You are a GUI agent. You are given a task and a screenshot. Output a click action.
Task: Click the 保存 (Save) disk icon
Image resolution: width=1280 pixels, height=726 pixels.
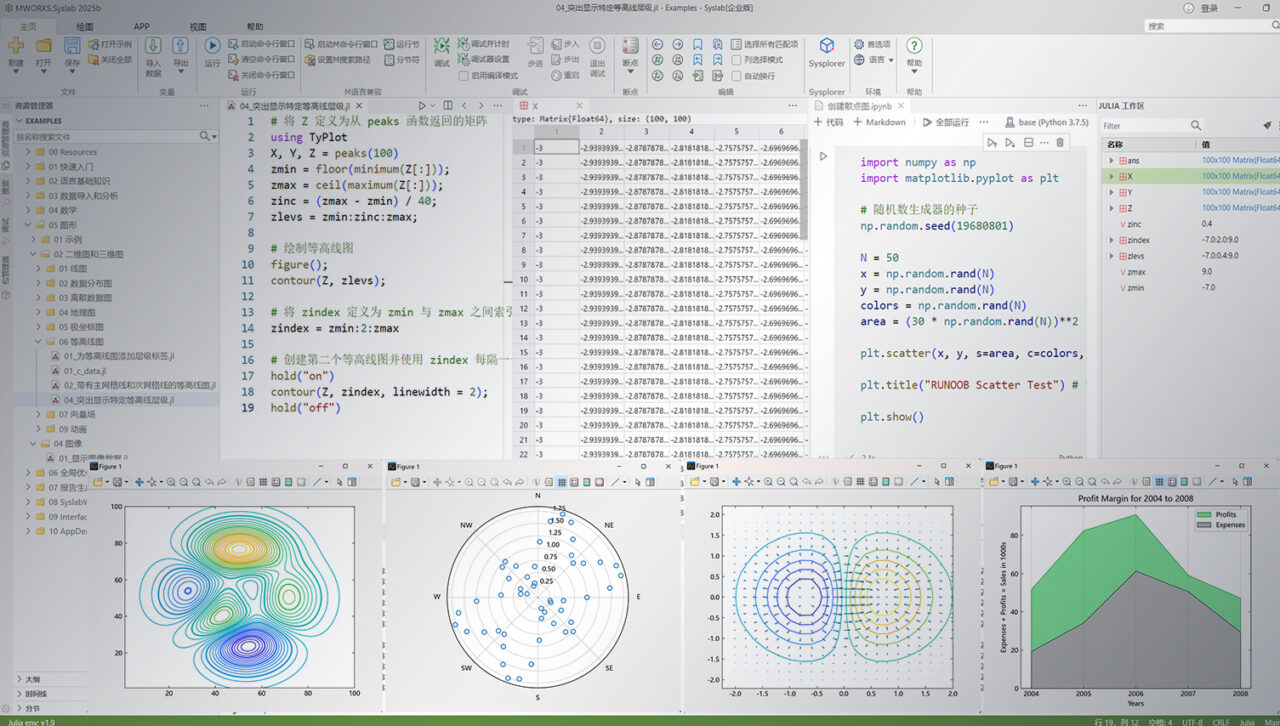72,45
